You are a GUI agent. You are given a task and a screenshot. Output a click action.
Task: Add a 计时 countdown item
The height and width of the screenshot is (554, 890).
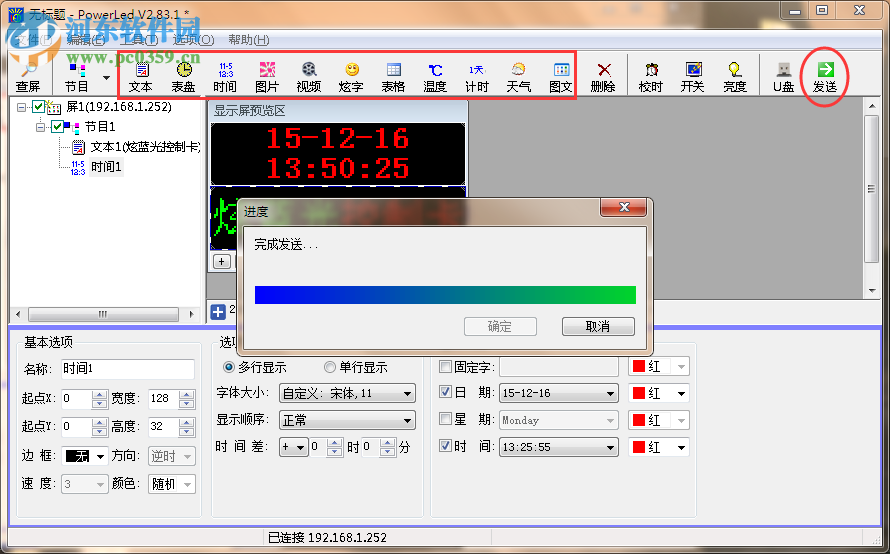point(477,77)
